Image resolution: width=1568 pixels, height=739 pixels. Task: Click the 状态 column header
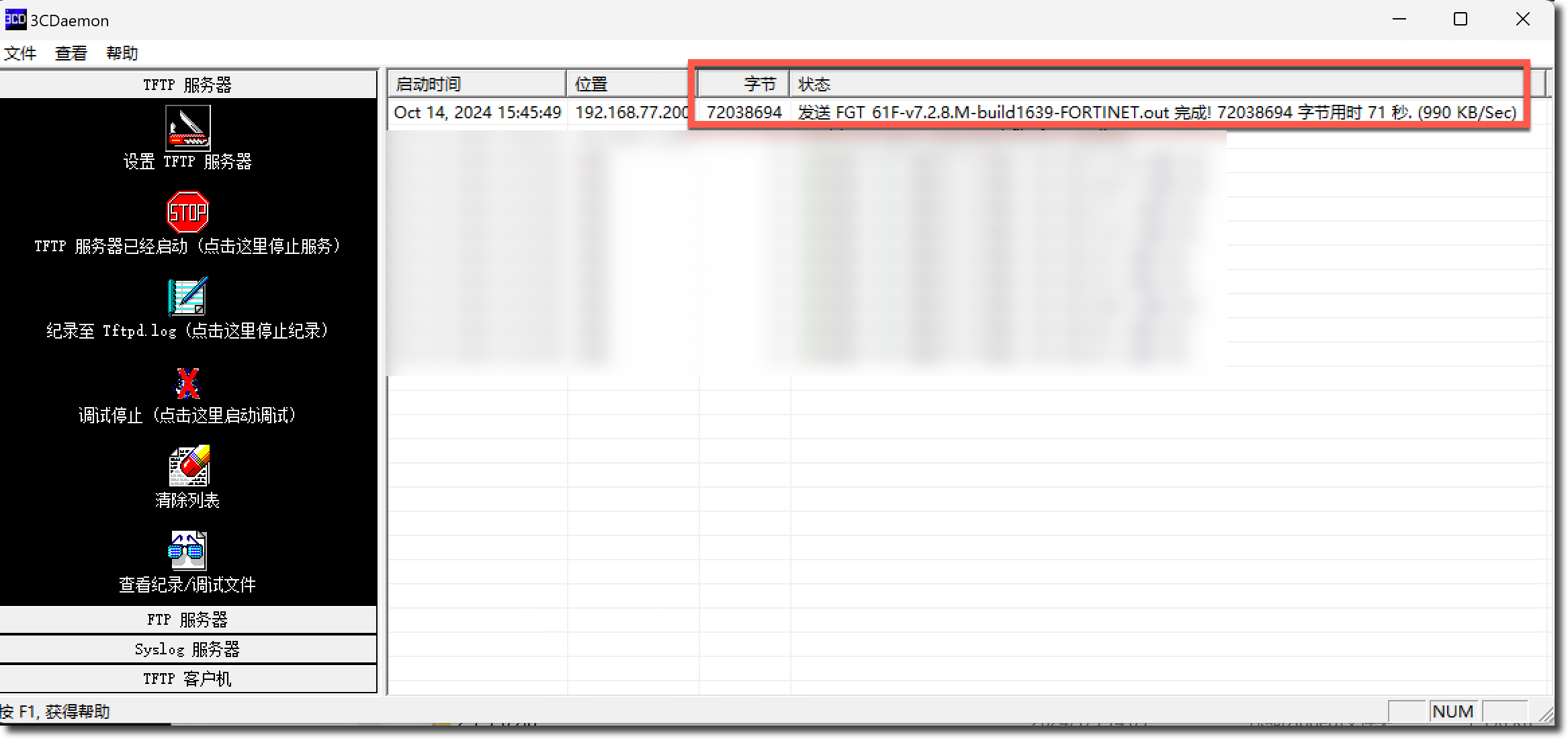[x=1168, y=84]
